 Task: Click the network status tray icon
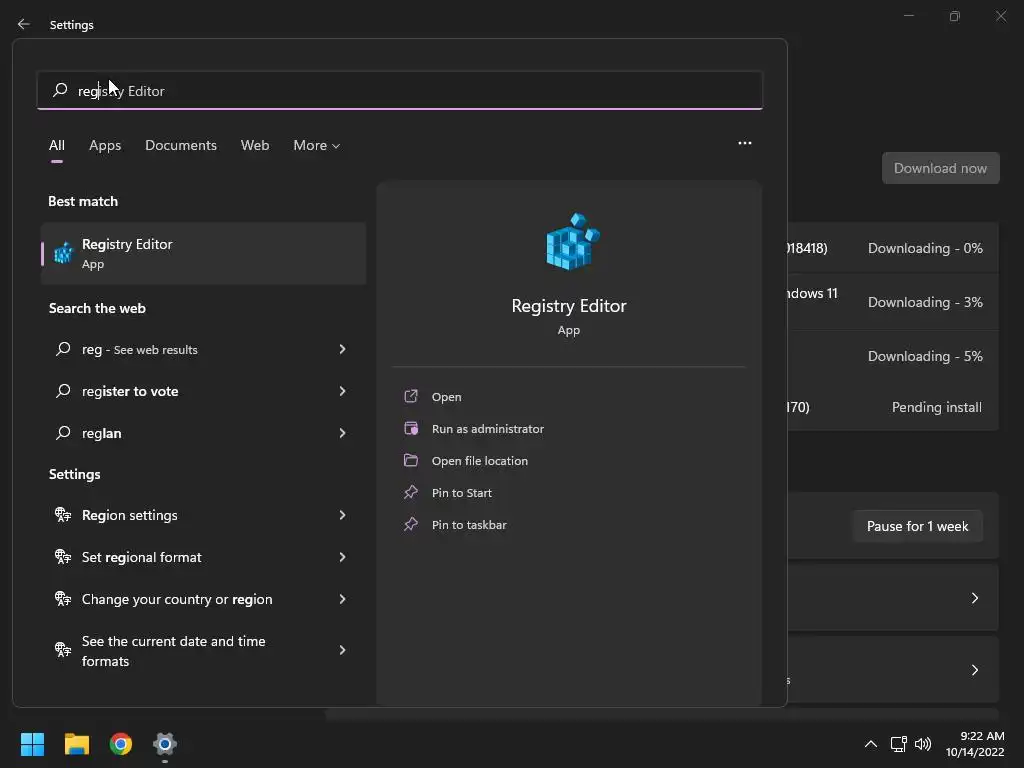pyautogui.click(x=899, y=744)
